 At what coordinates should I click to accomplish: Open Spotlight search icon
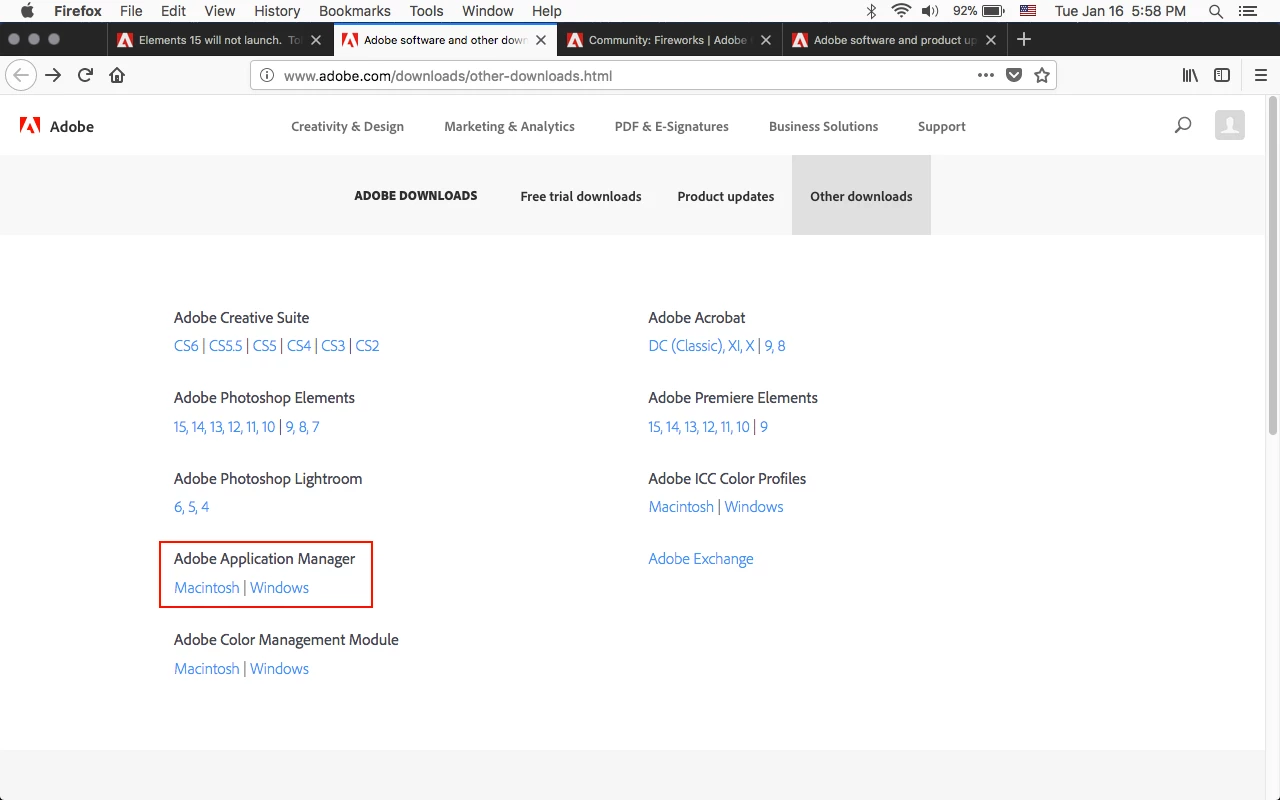coord(1216,11)
